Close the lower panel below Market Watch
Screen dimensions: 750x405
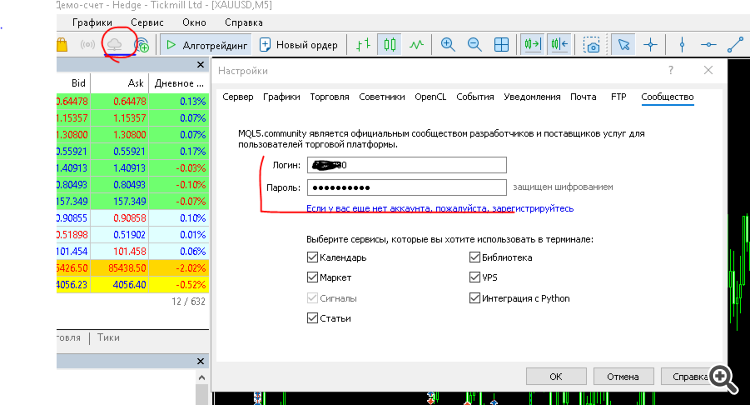click(x=200, y=361)
